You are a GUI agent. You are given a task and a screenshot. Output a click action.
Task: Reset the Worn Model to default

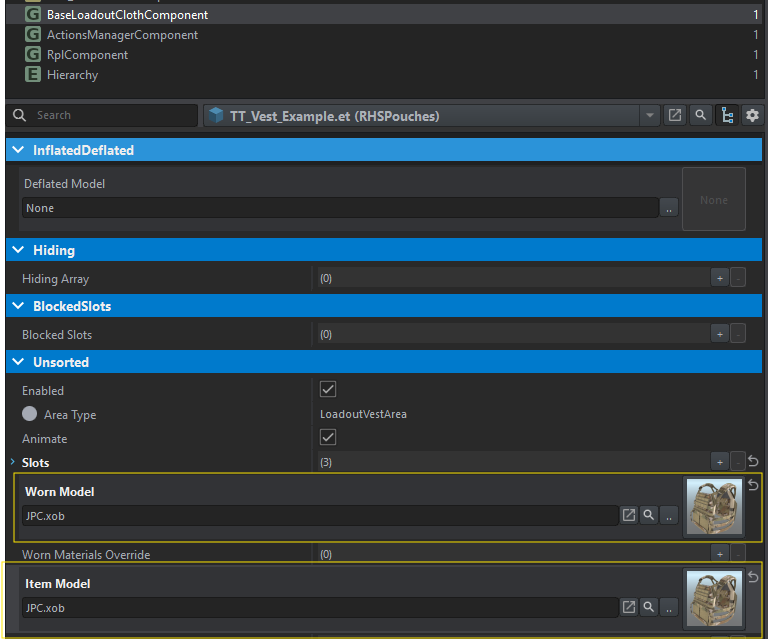coord(754,485)
